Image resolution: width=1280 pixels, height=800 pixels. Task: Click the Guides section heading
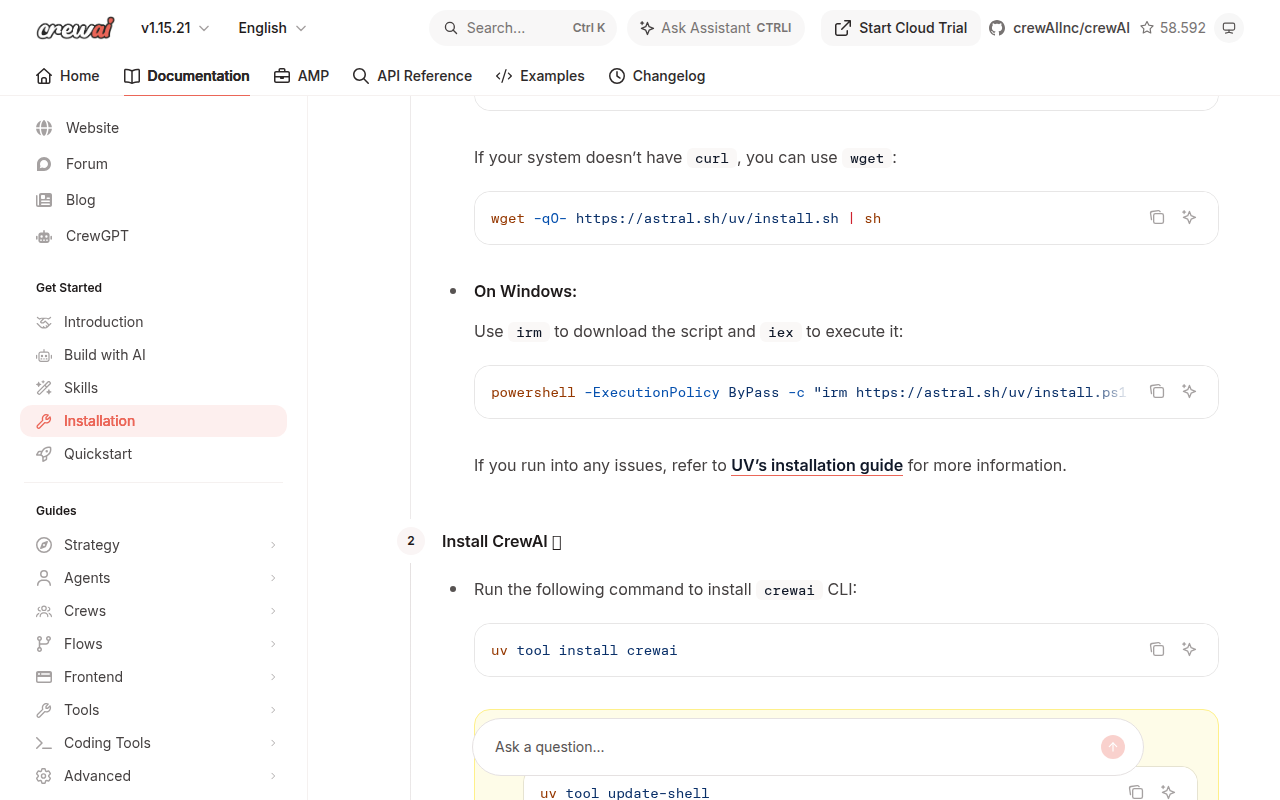tap(56, 511)
